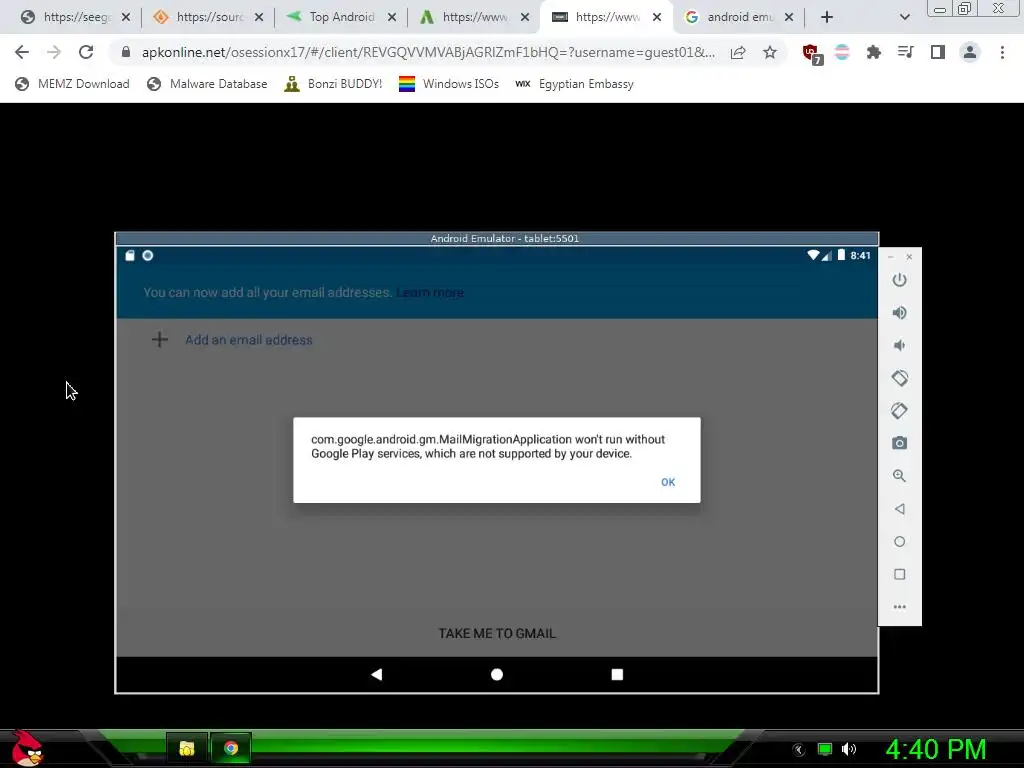This screenshot has height=768, width=1024.
Task: Click the 4:40 PM clock
Action: (936, 749)
